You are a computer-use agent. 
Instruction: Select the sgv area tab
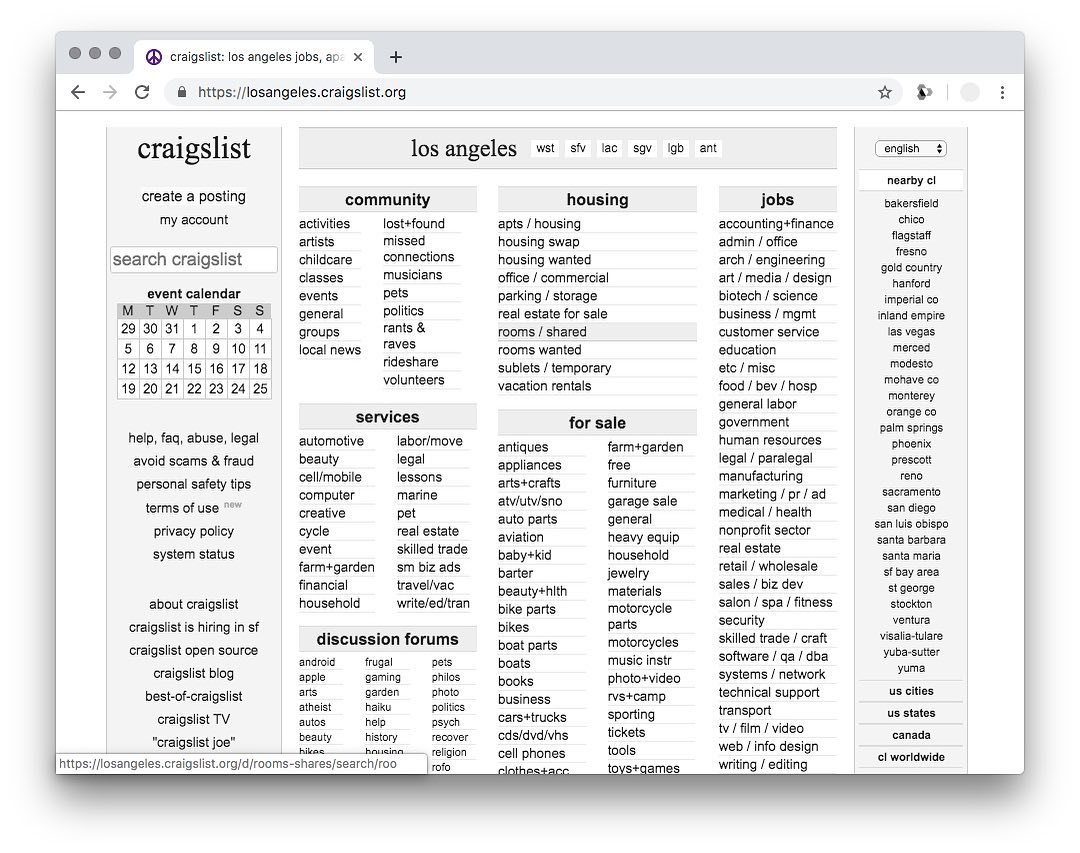point(642,148)
